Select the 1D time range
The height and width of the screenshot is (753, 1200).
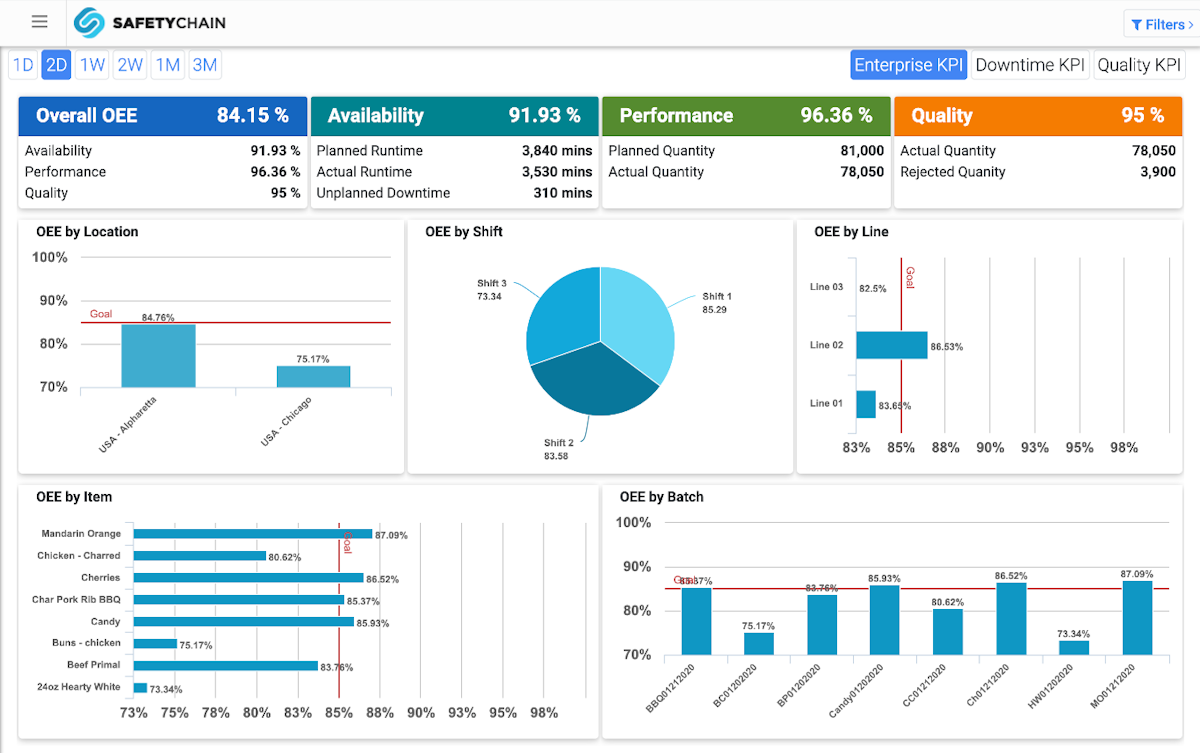click(x=22, y=64)
